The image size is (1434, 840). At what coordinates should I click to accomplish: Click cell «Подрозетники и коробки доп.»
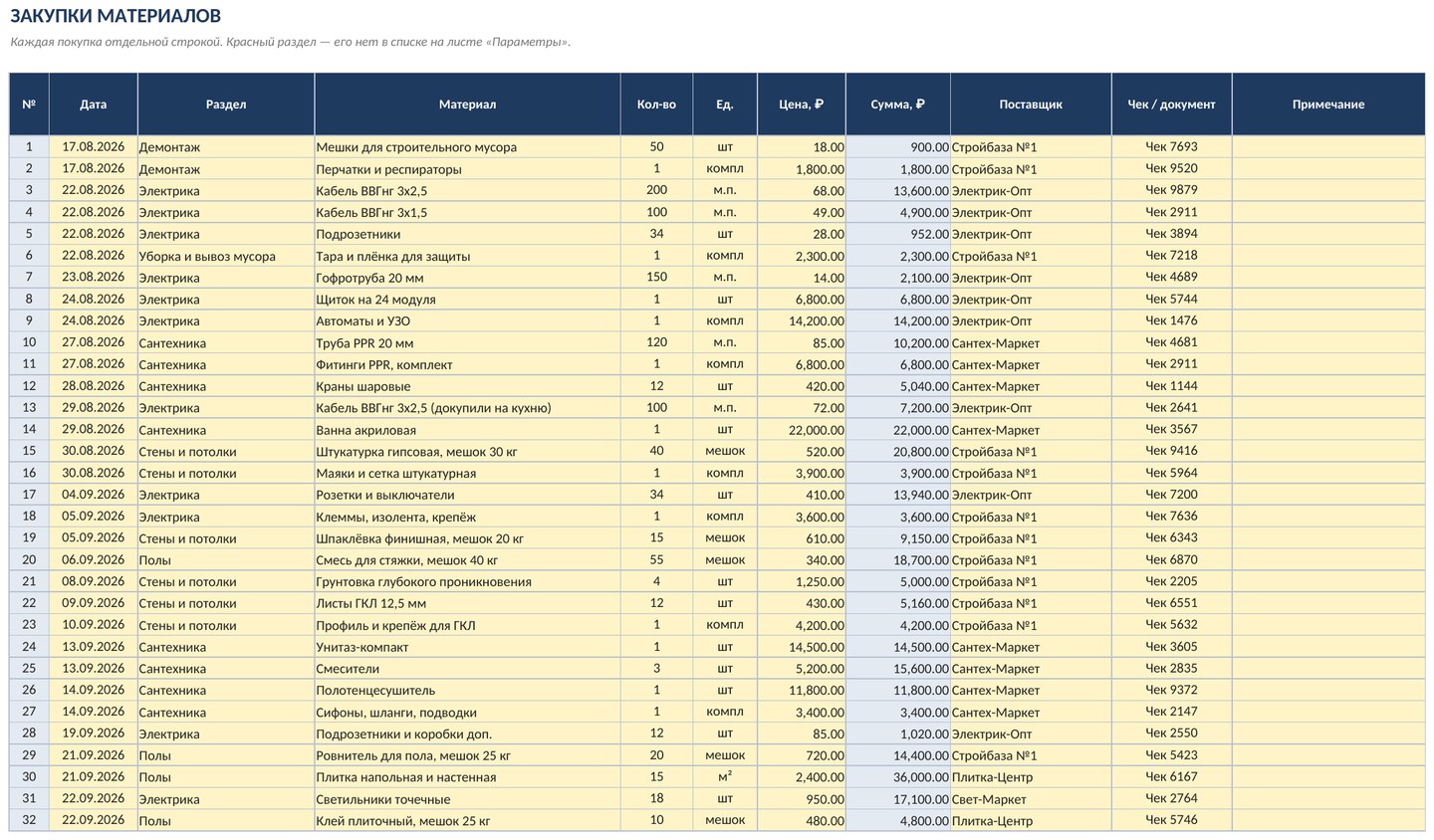pyautogui.click(x=467, y=734)
